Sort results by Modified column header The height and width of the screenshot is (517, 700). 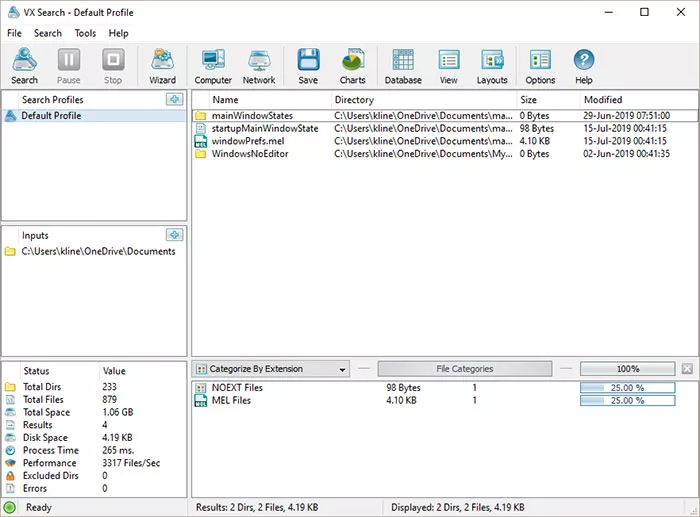click(x=638, y=100)
